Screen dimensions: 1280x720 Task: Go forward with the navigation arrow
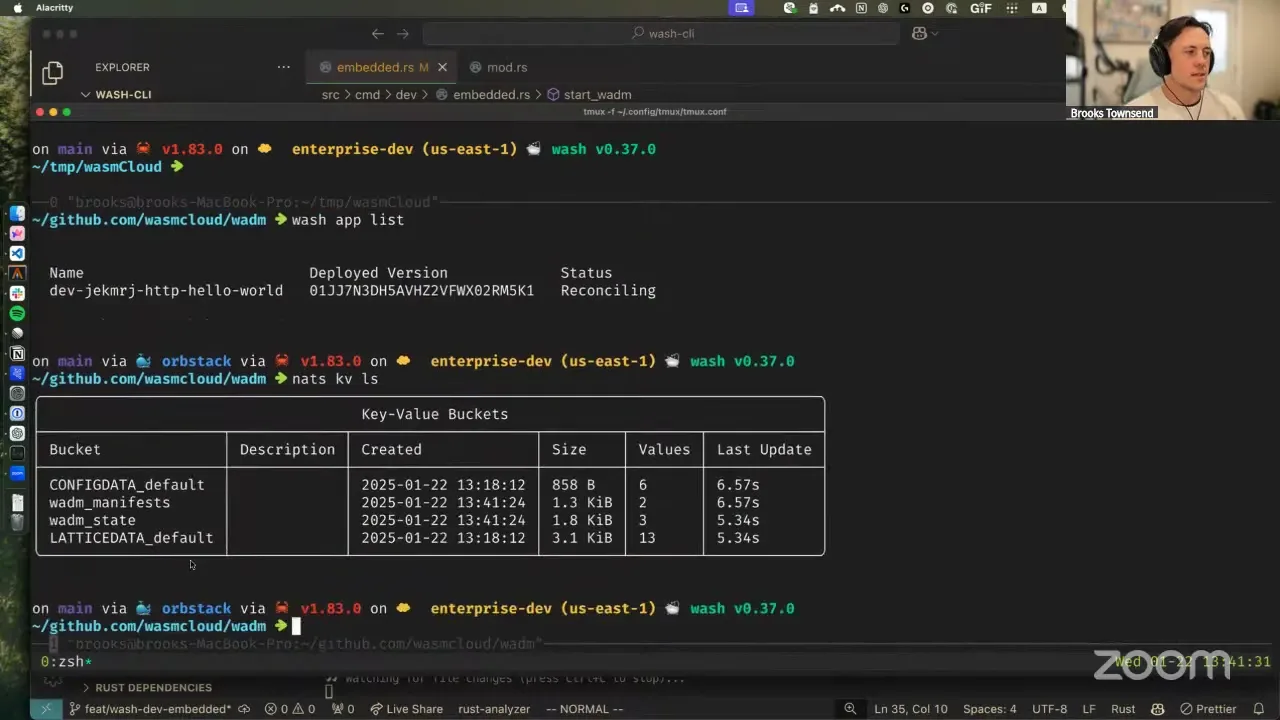403,33
